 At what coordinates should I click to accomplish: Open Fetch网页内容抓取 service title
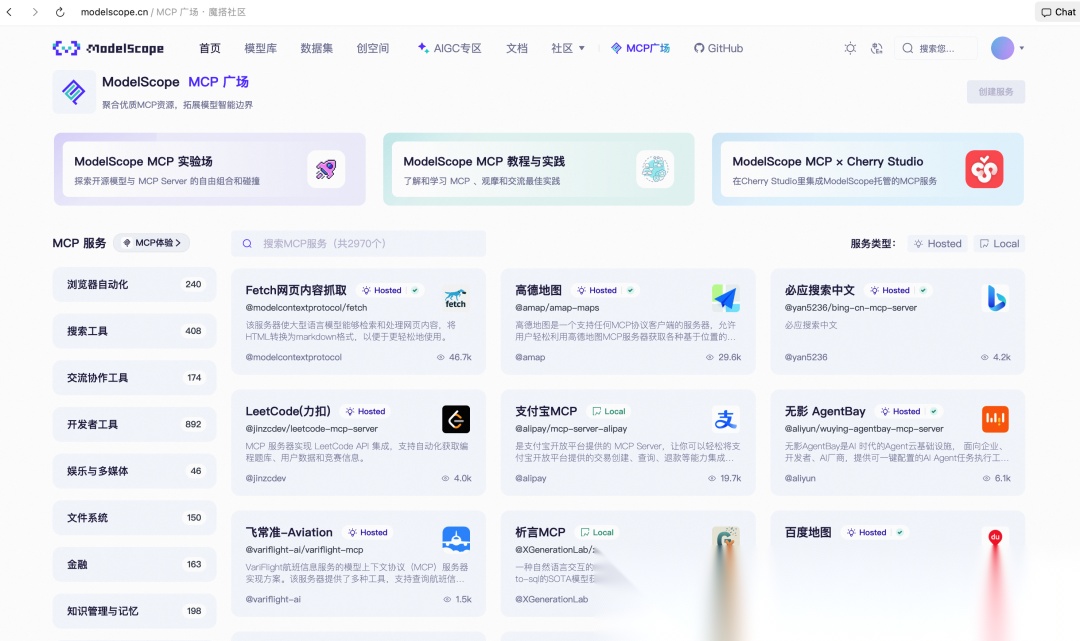click(x=296, y=291)
